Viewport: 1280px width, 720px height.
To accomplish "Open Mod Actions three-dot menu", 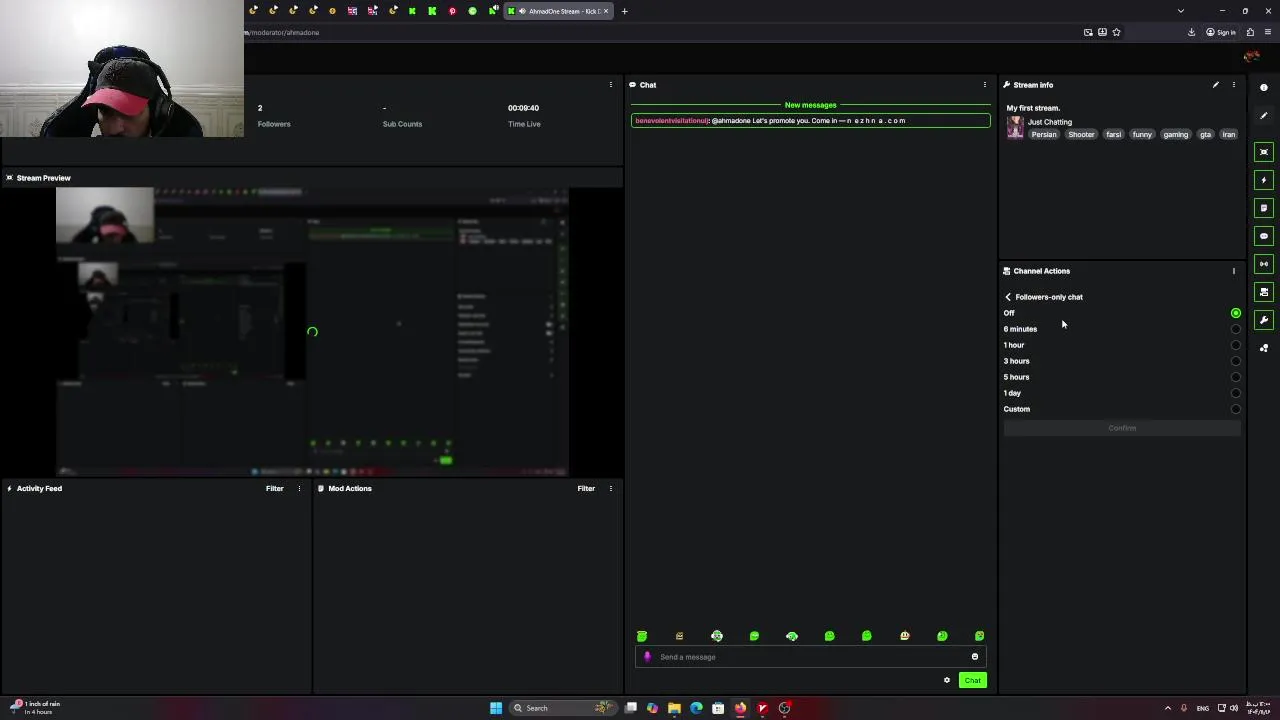I will (611, 489).
